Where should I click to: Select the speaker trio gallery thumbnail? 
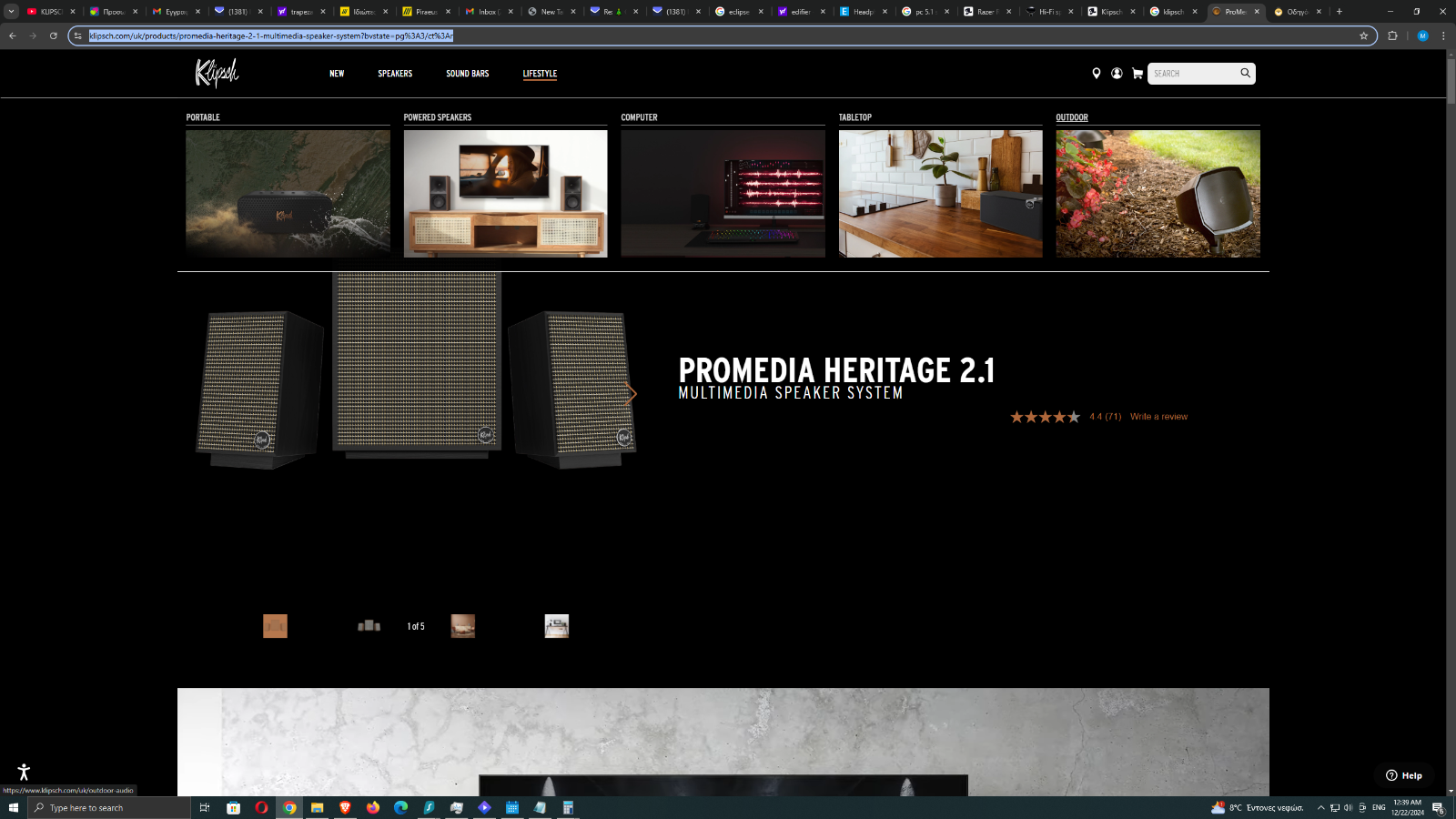tap(369, 626)
